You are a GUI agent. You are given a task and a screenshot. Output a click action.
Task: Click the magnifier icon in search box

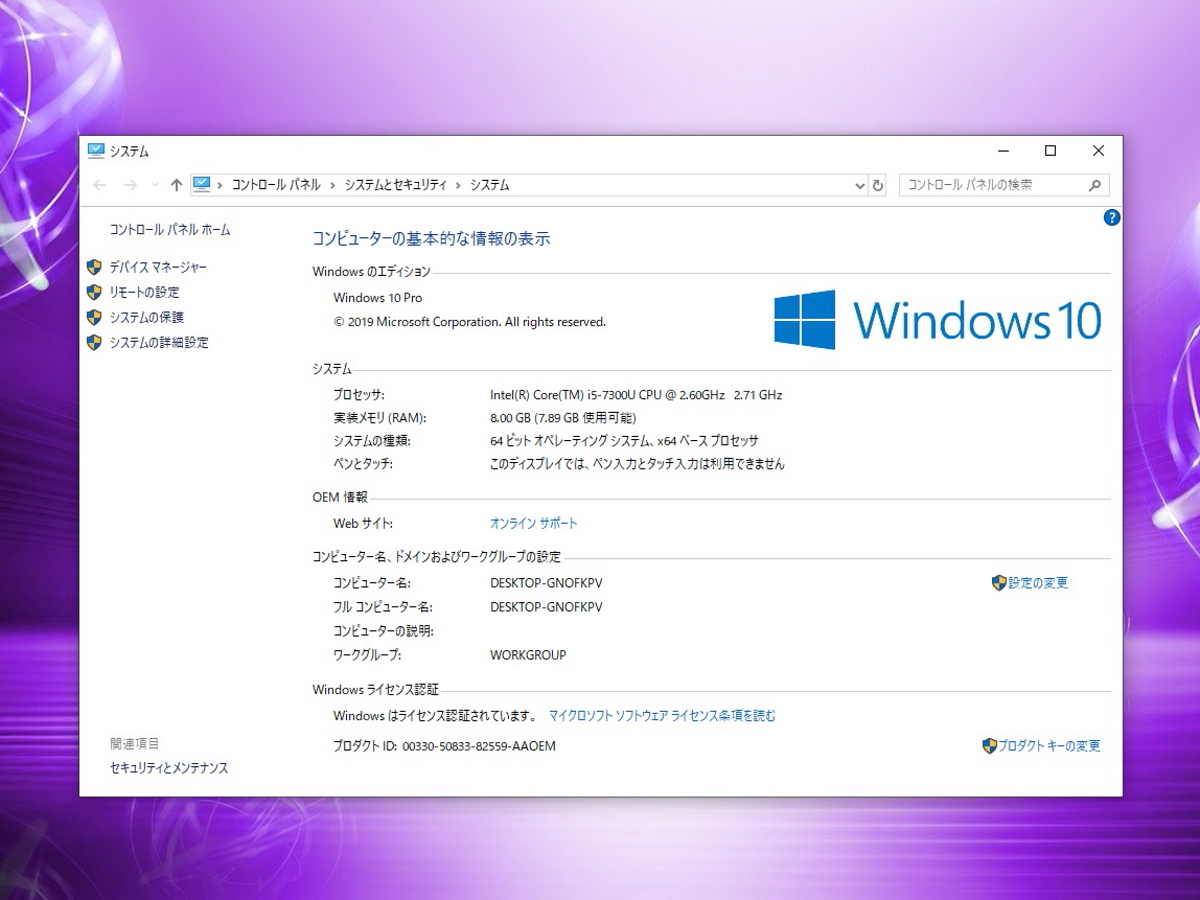[x=1095, y=185]
